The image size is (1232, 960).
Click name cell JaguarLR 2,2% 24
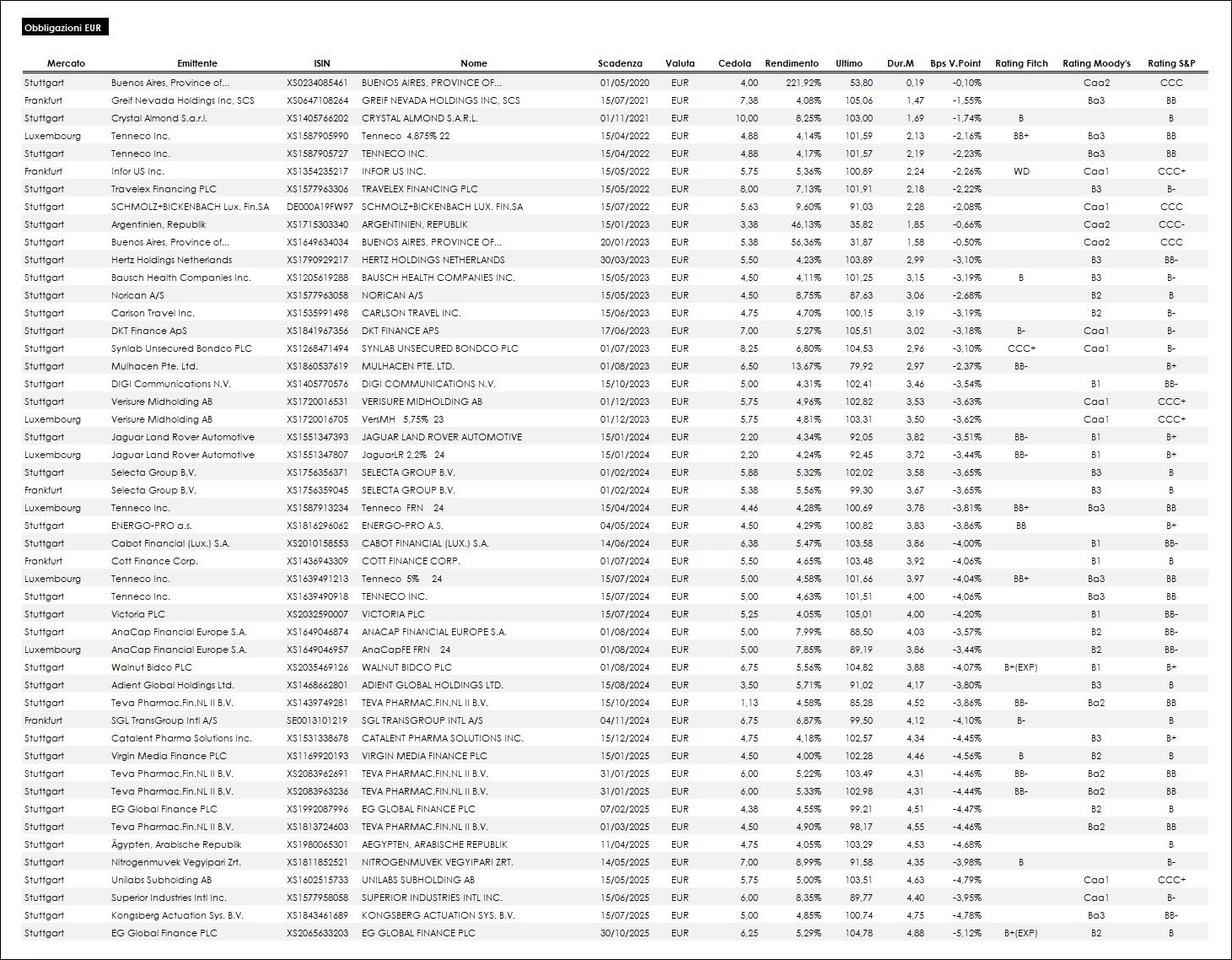[403, 455]
